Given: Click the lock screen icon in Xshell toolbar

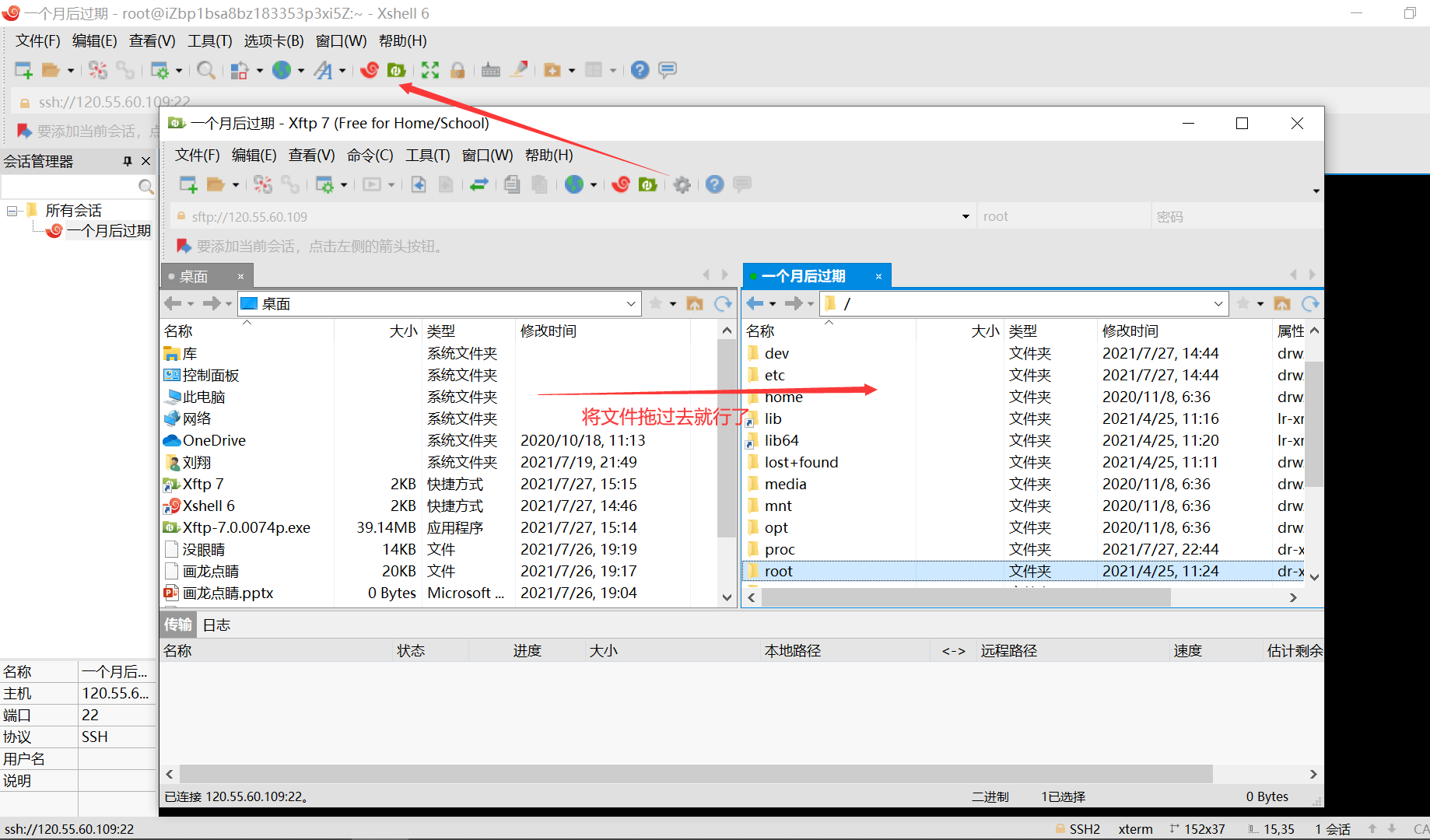Looking at the screenshot, I should (x=457, y=70).
